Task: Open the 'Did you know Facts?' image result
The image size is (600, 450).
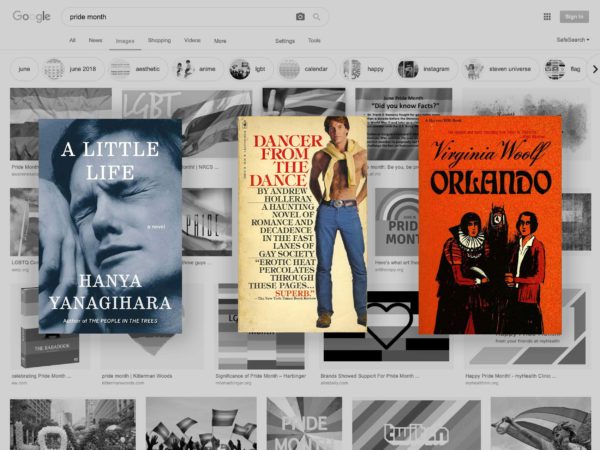Action: coord(403,102)
